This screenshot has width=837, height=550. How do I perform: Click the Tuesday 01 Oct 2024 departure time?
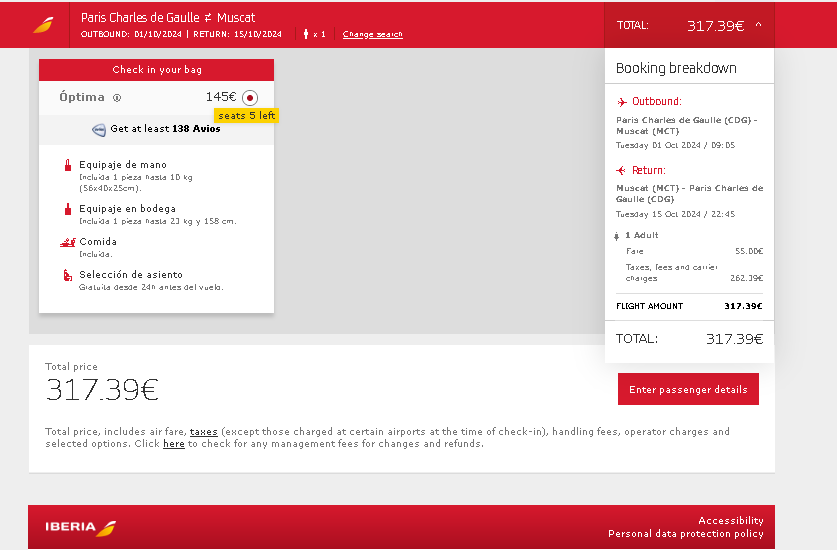(675, 145)
